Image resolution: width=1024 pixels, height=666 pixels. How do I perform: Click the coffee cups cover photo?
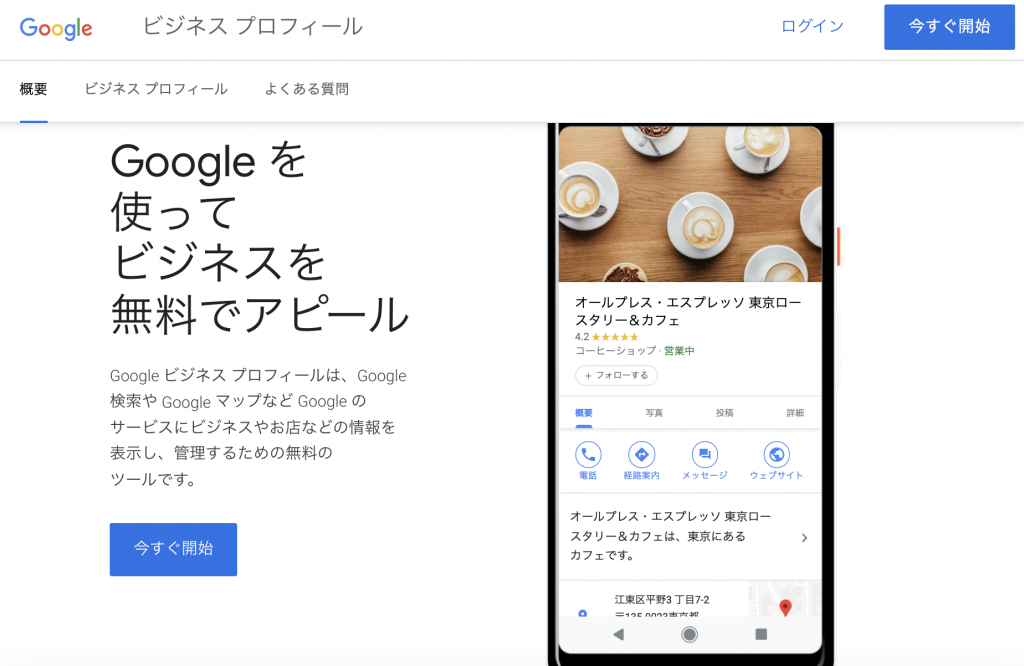click(690, 204)
